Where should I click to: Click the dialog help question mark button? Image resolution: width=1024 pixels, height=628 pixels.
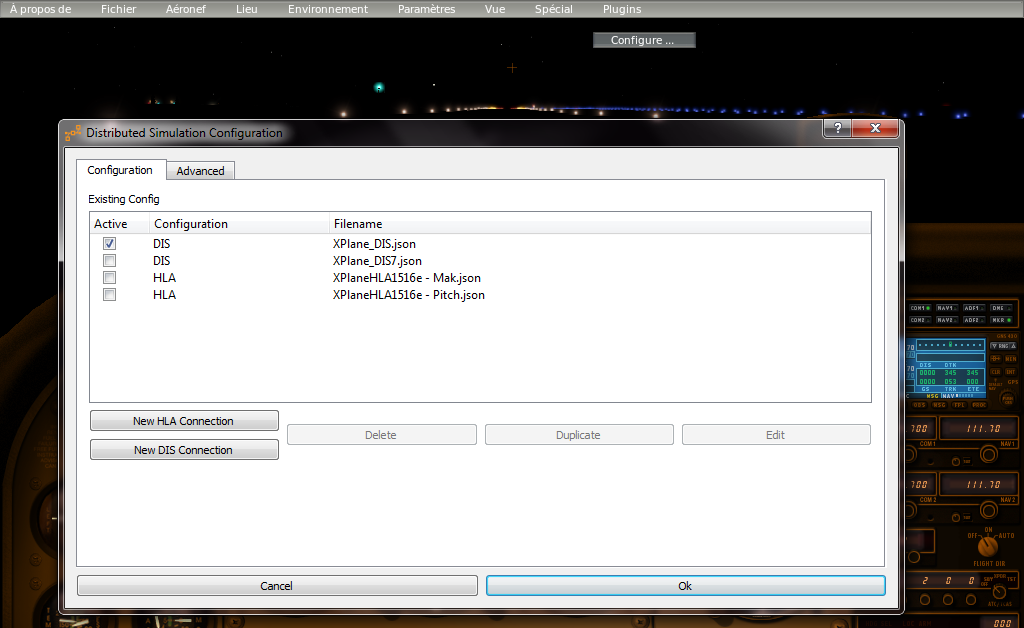click(836, 129)
